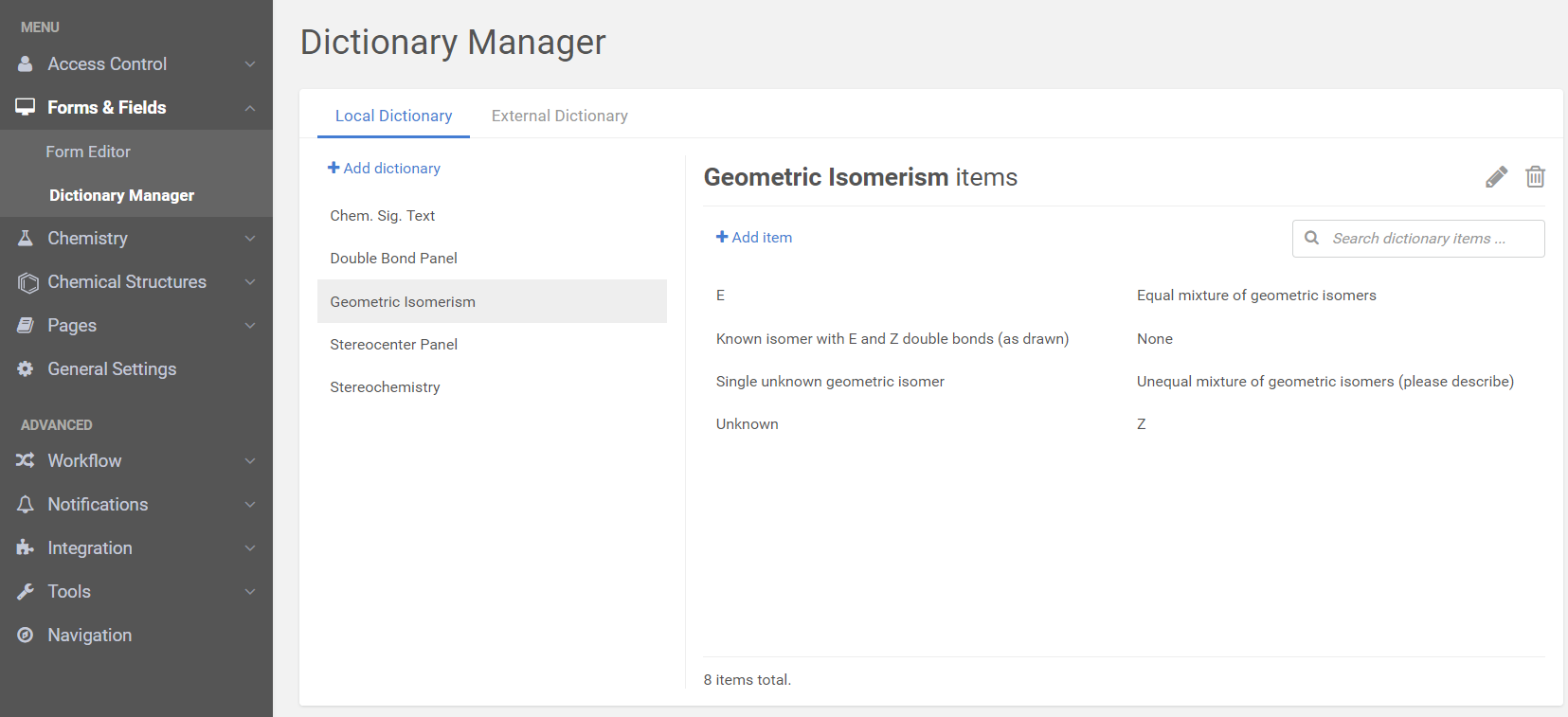Screen dimensions: 1568x717
Task: Expand the Workflow menu chevron
Action: (x=250, y=461)
